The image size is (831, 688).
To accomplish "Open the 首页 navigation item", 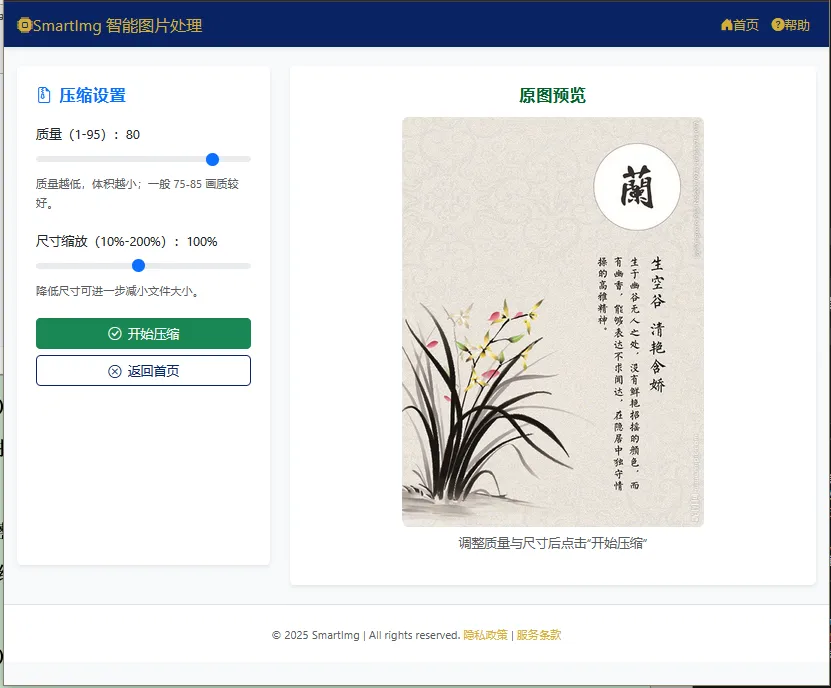I will click(740, 25).
